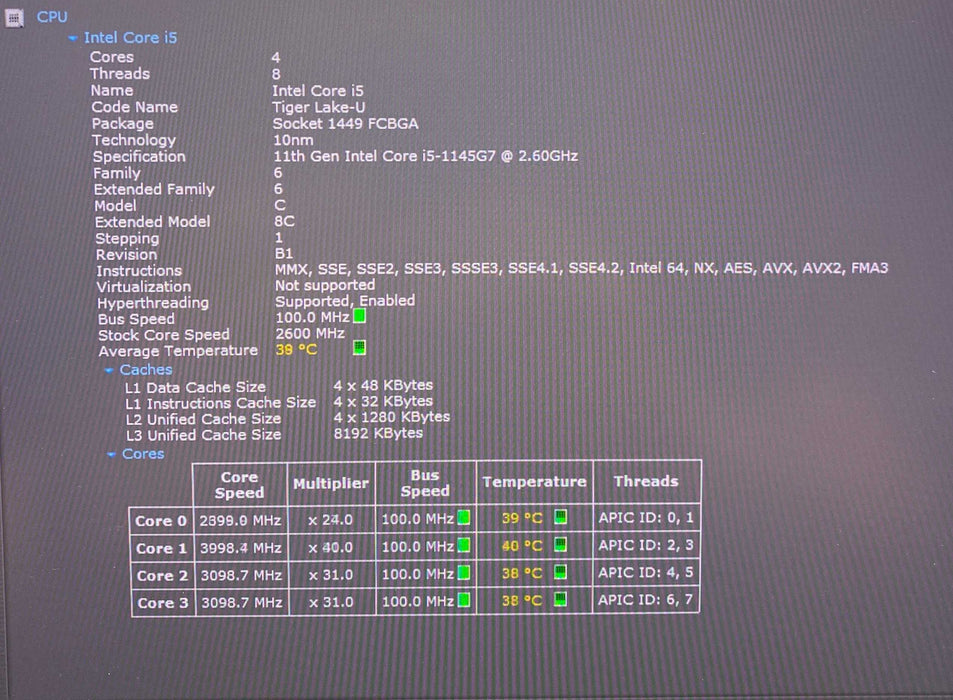Click the Not supported value
Image resolution: width=953 pixels, height=700 pixels.
pos(325,285)
